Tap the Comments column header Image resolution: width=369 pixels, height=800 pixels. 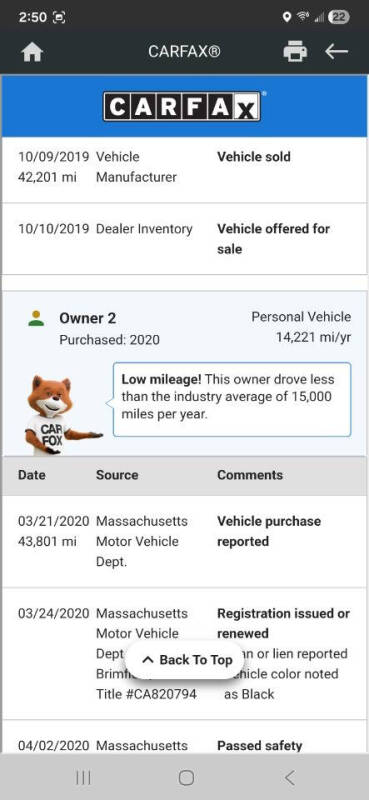(x=250, y=475)
